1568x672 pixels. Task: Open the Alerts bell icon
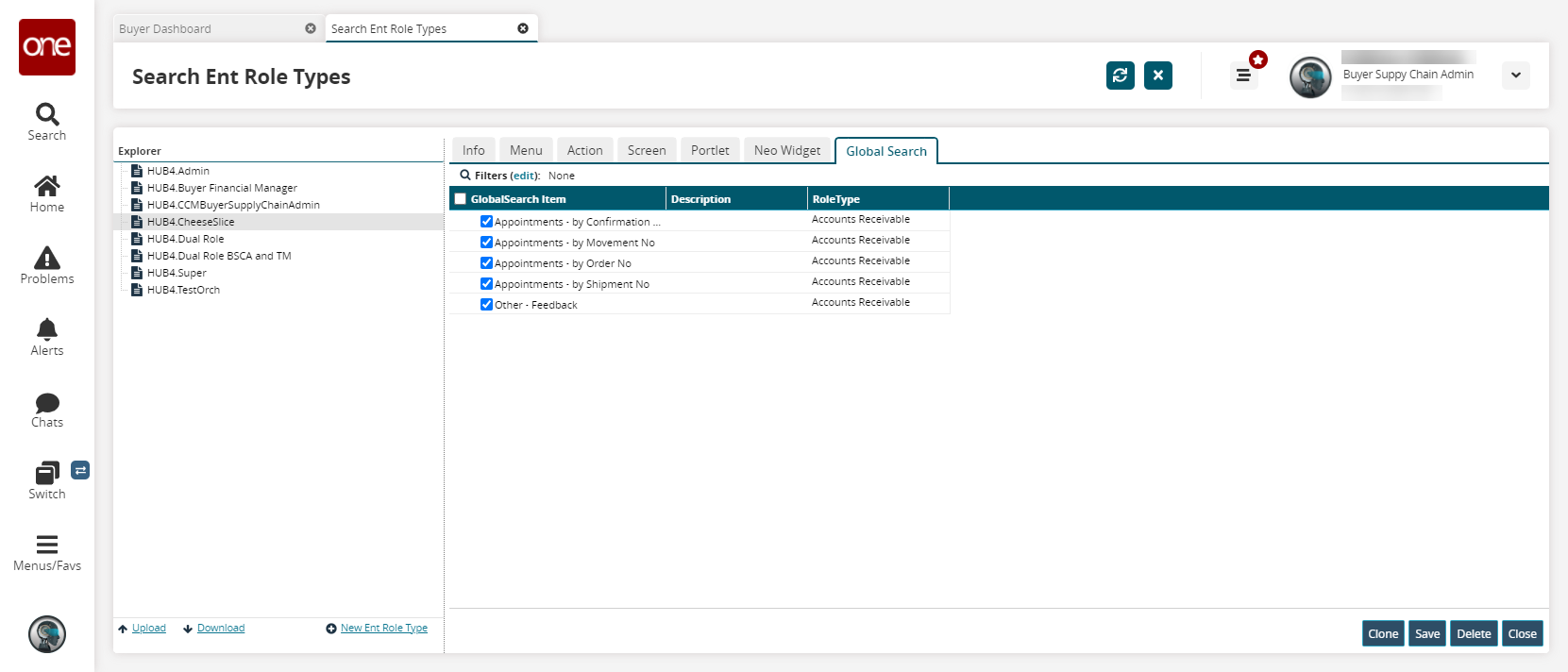pyautogui.click(x=46, y=337)
